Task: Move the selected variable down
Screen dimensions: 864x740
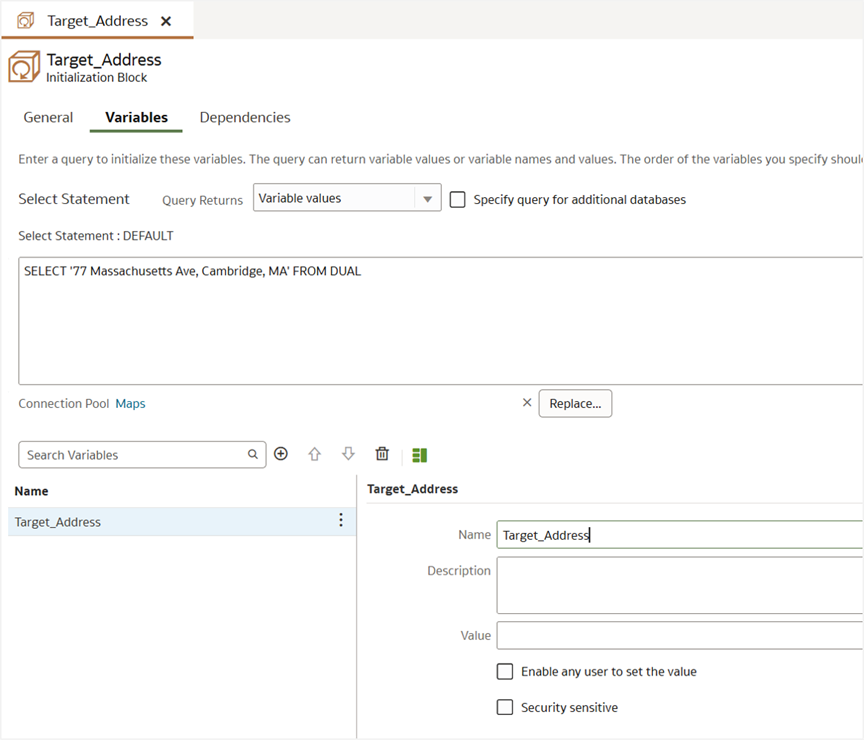Action: click(348, 454)
